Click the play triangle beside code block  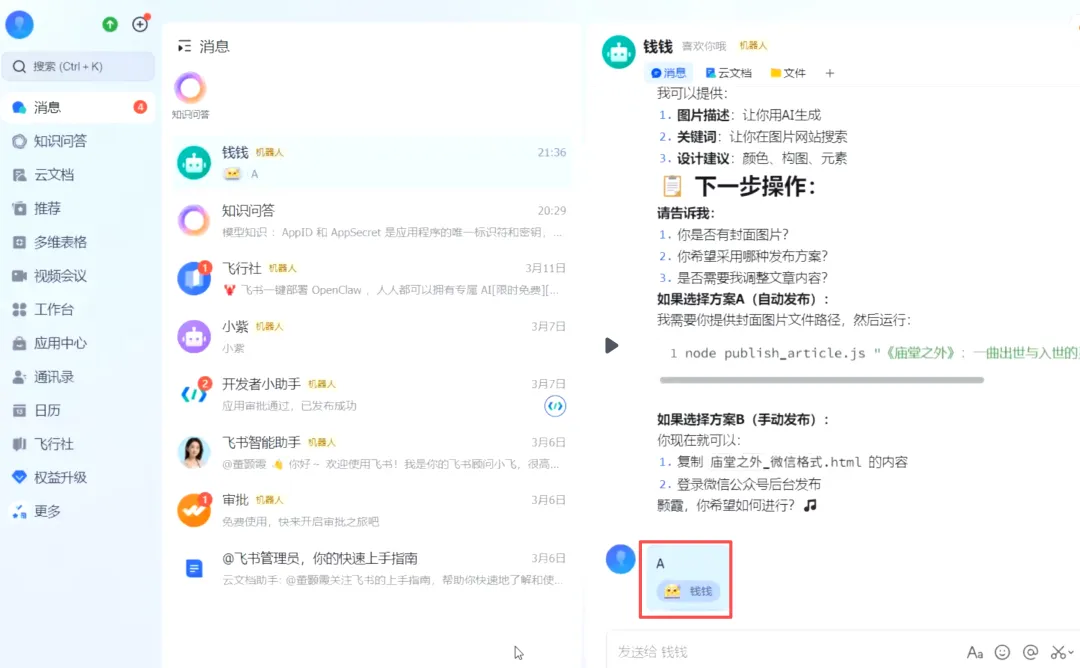tap(611, 345)
